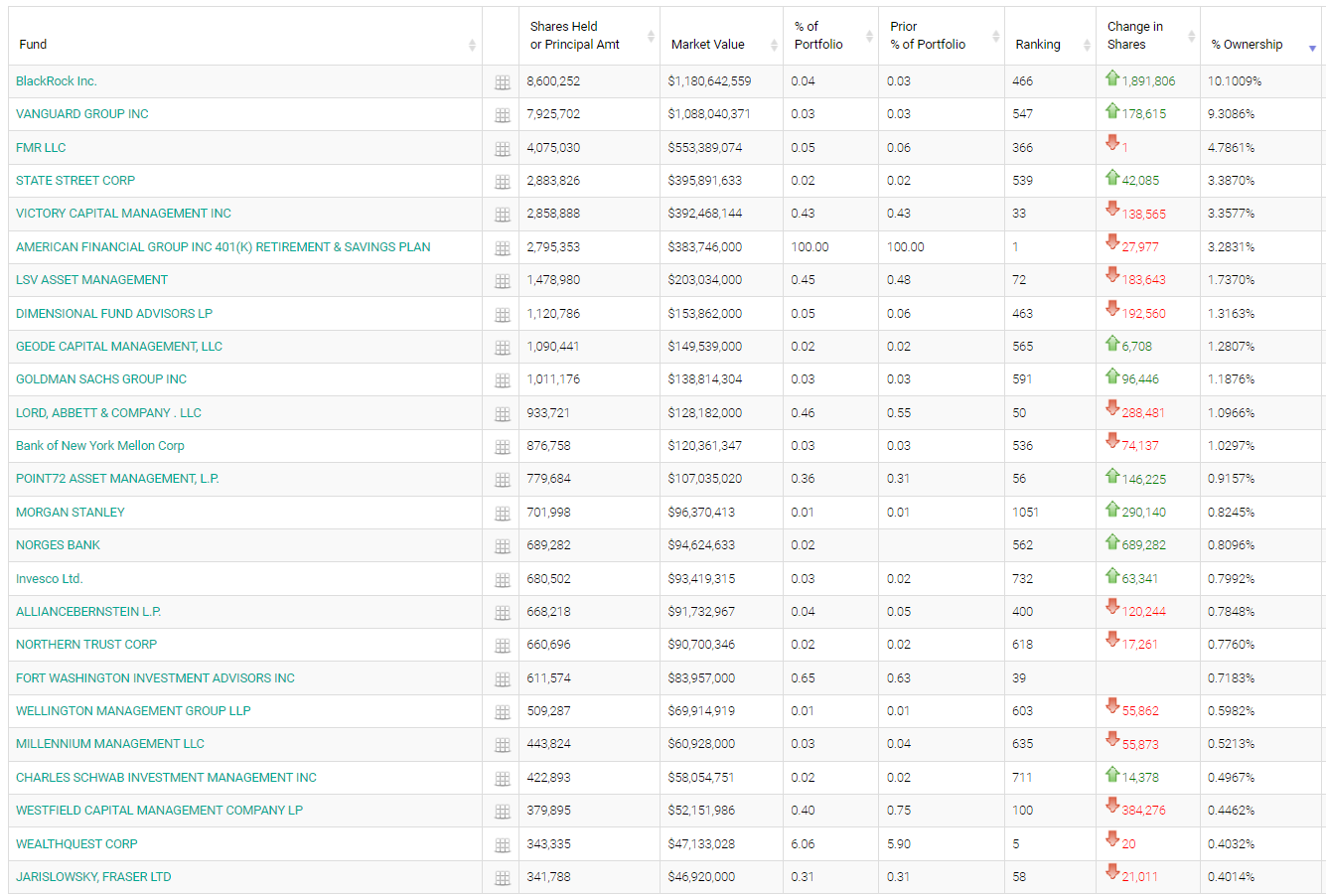Open the NORTHERN TRUST CORP fund link
The image size is (1326, 896).
click(x=86, y=645)
